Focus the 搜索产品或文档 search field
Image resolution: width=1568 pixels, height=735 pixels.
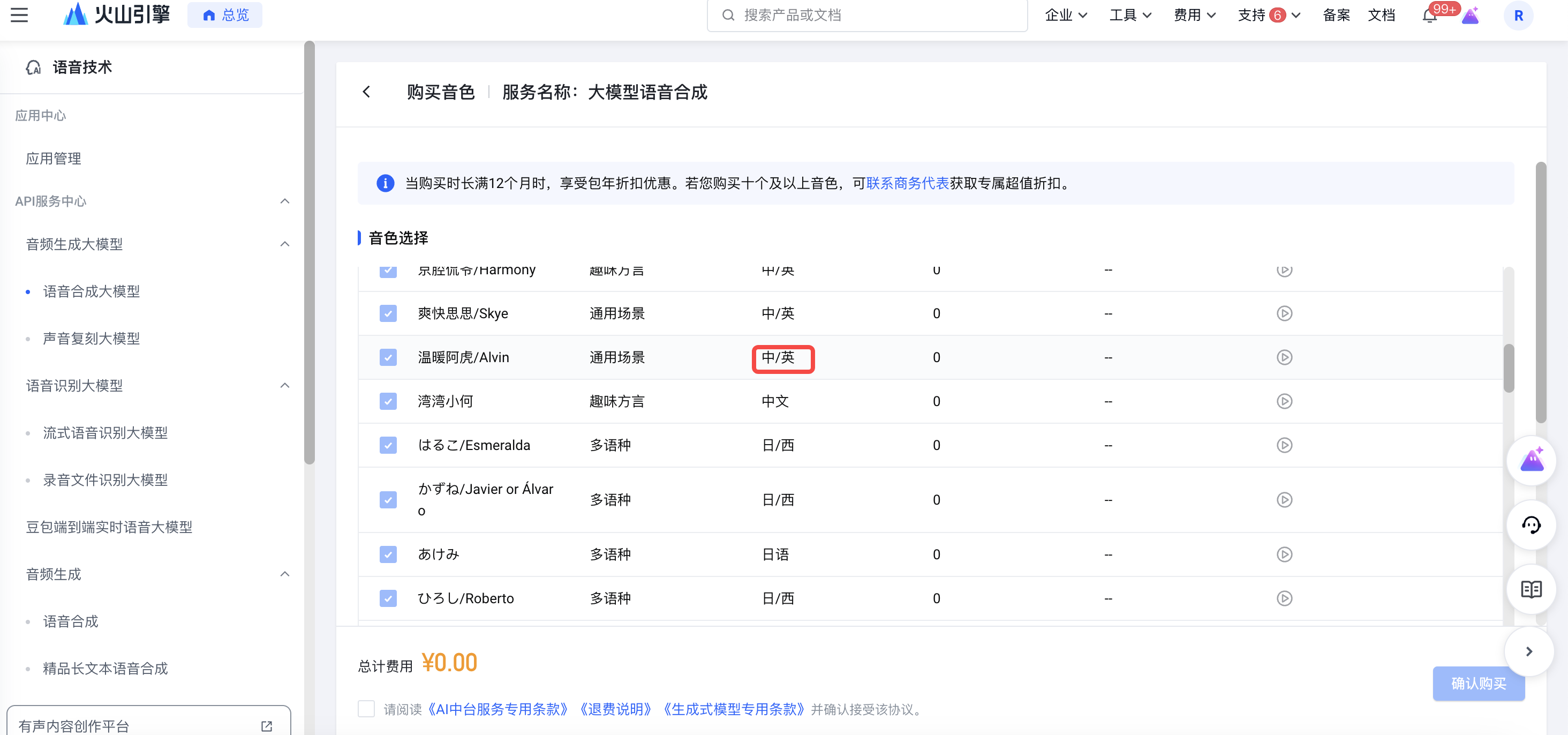(867, 15)
